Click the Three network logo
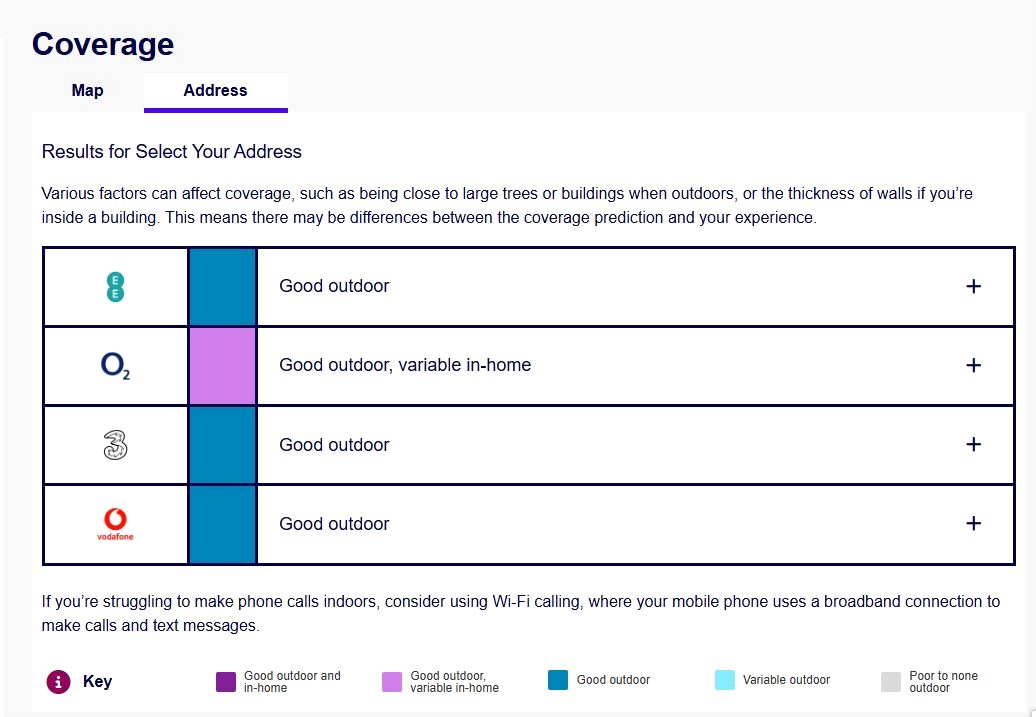 point(116,445)
